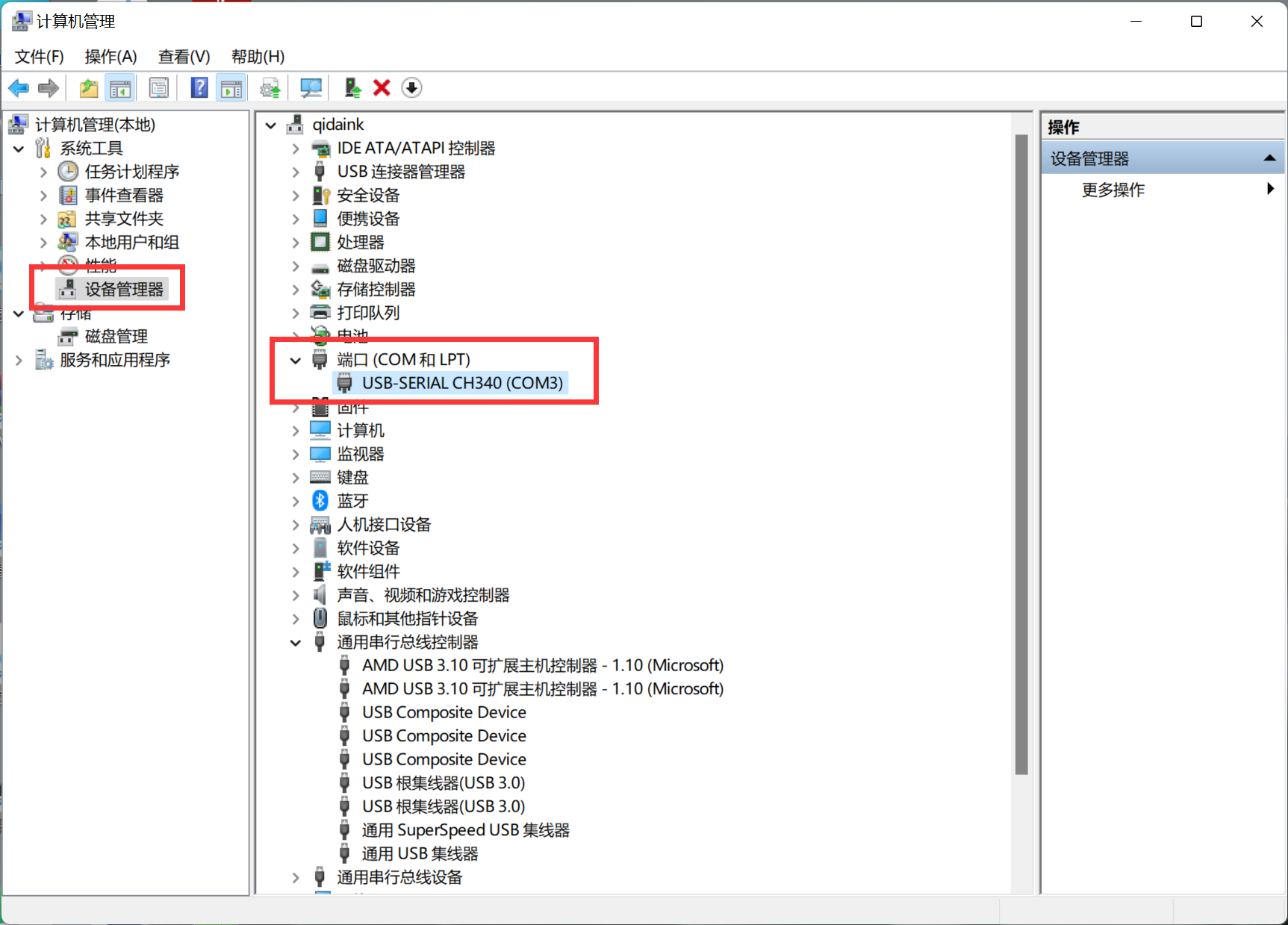Toggle the show/hide action pane button
The image size is (1288, 925).
point(231,88)
